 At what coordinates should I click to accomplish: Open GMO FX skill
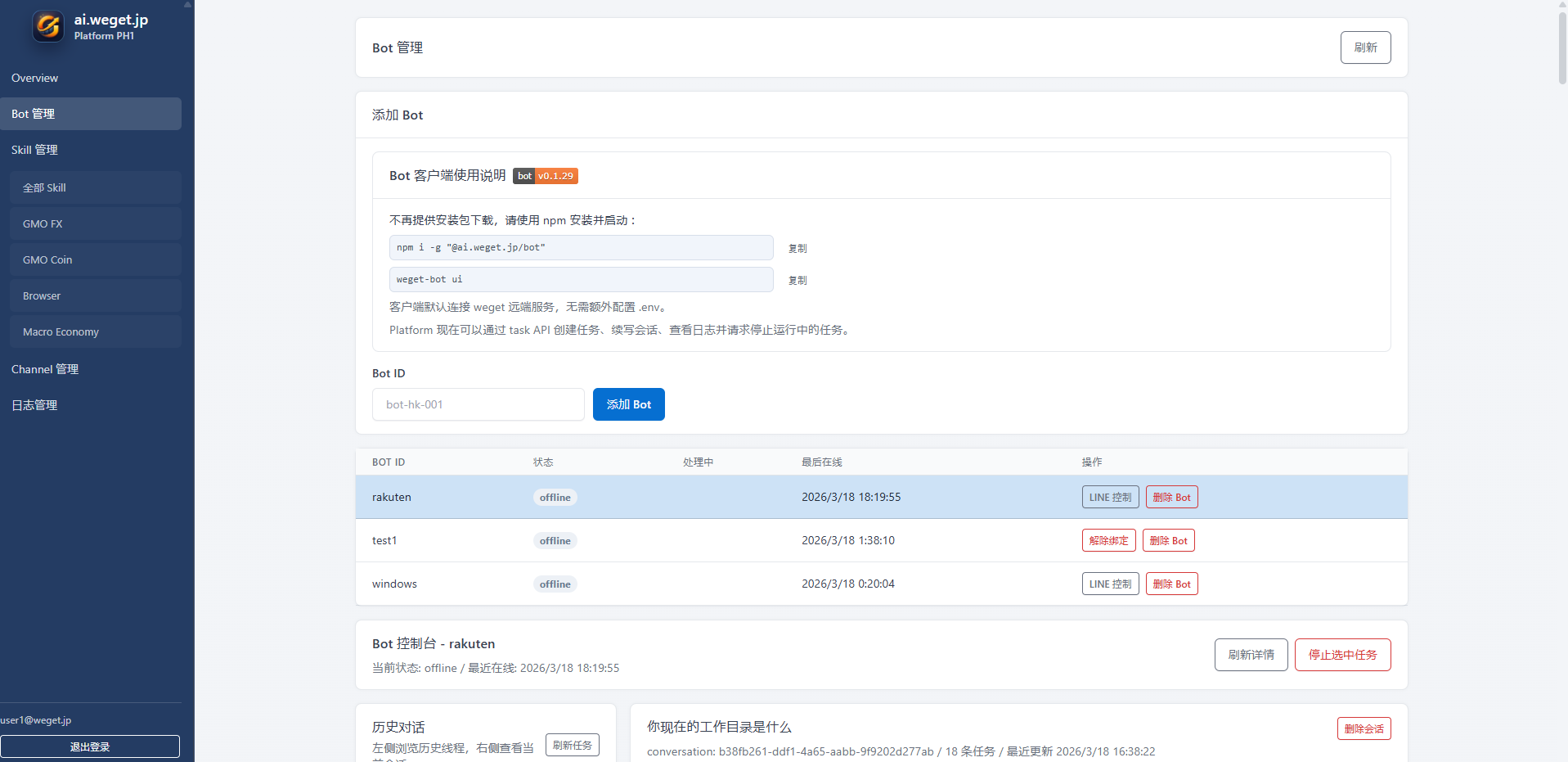pos(96,223)
